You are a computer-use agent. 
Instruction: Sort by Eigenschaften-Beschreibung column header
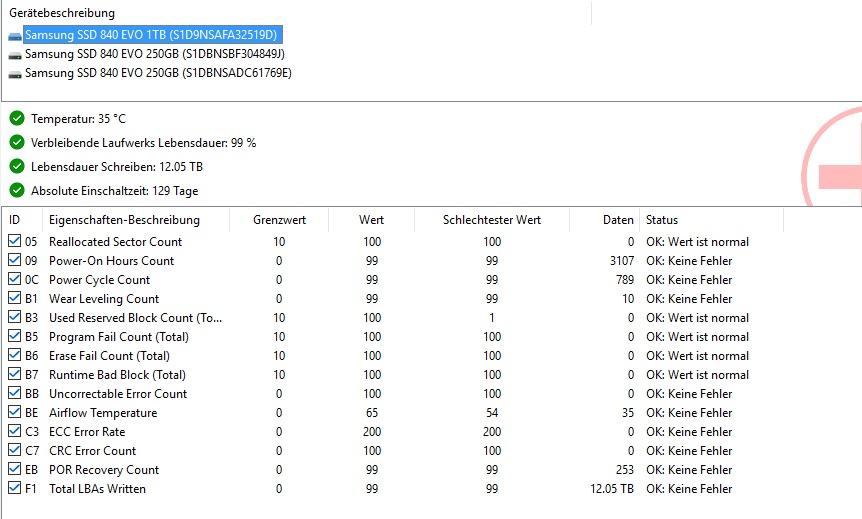point(136,220)
